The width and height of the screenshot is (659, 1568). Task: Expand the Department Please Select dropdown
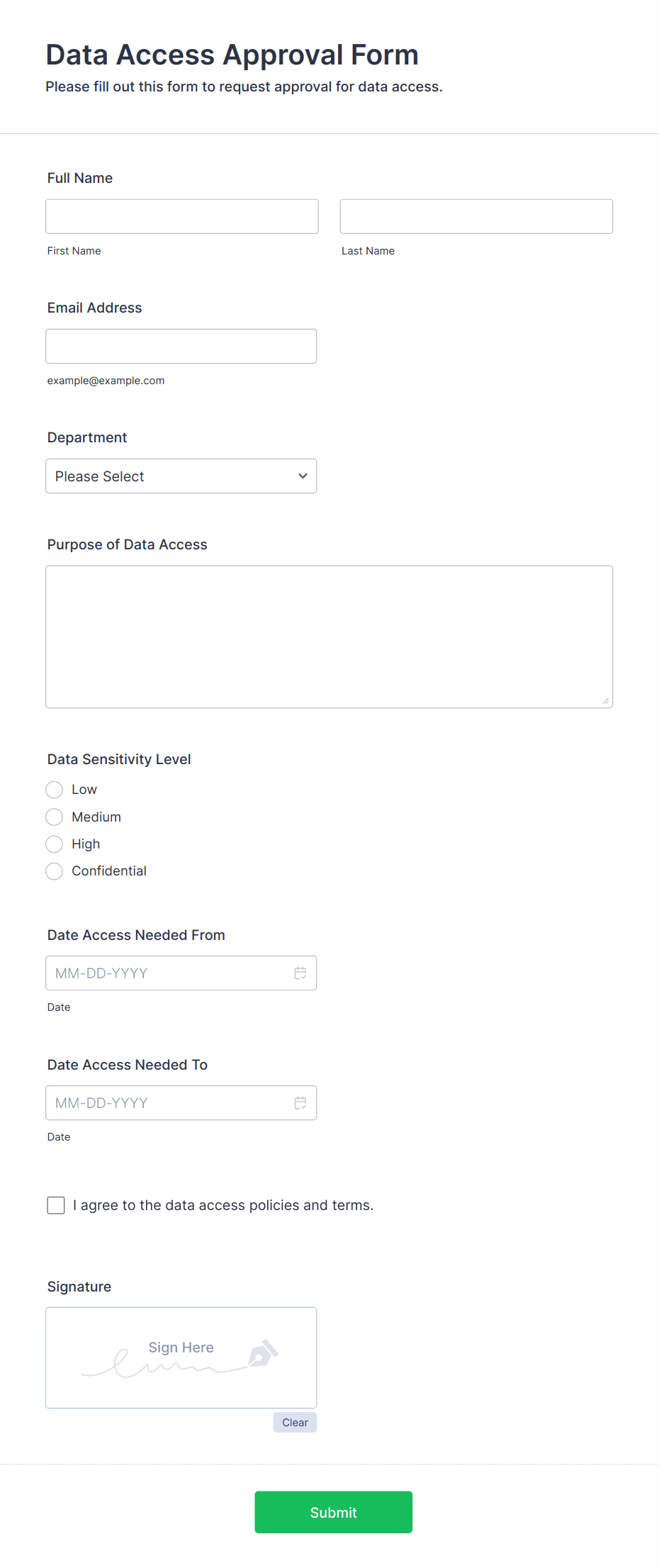point(181,476)
